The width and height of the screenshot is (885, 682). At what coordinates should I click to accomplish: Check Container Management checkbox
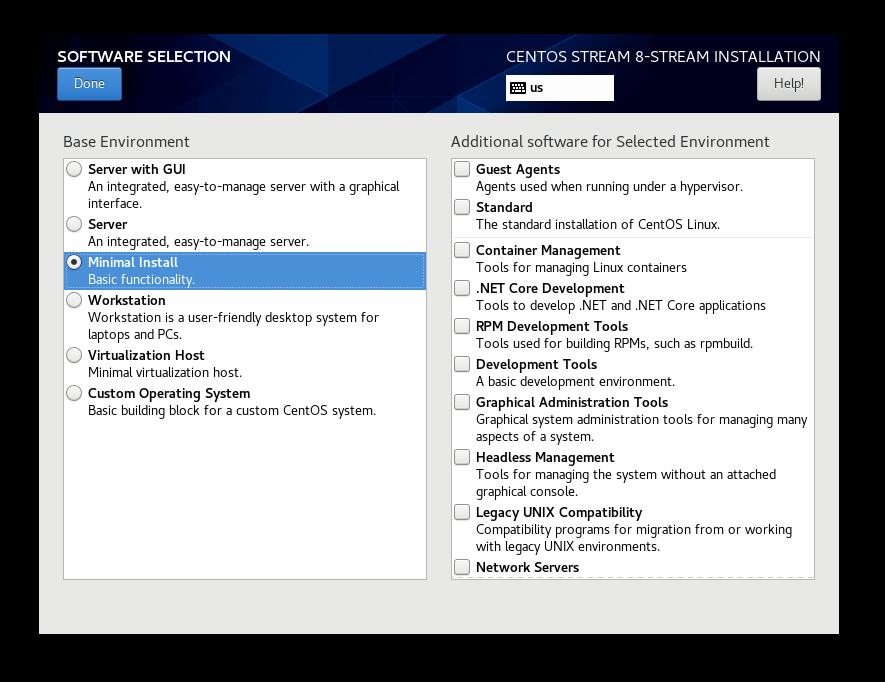click(x=462, y=250)
